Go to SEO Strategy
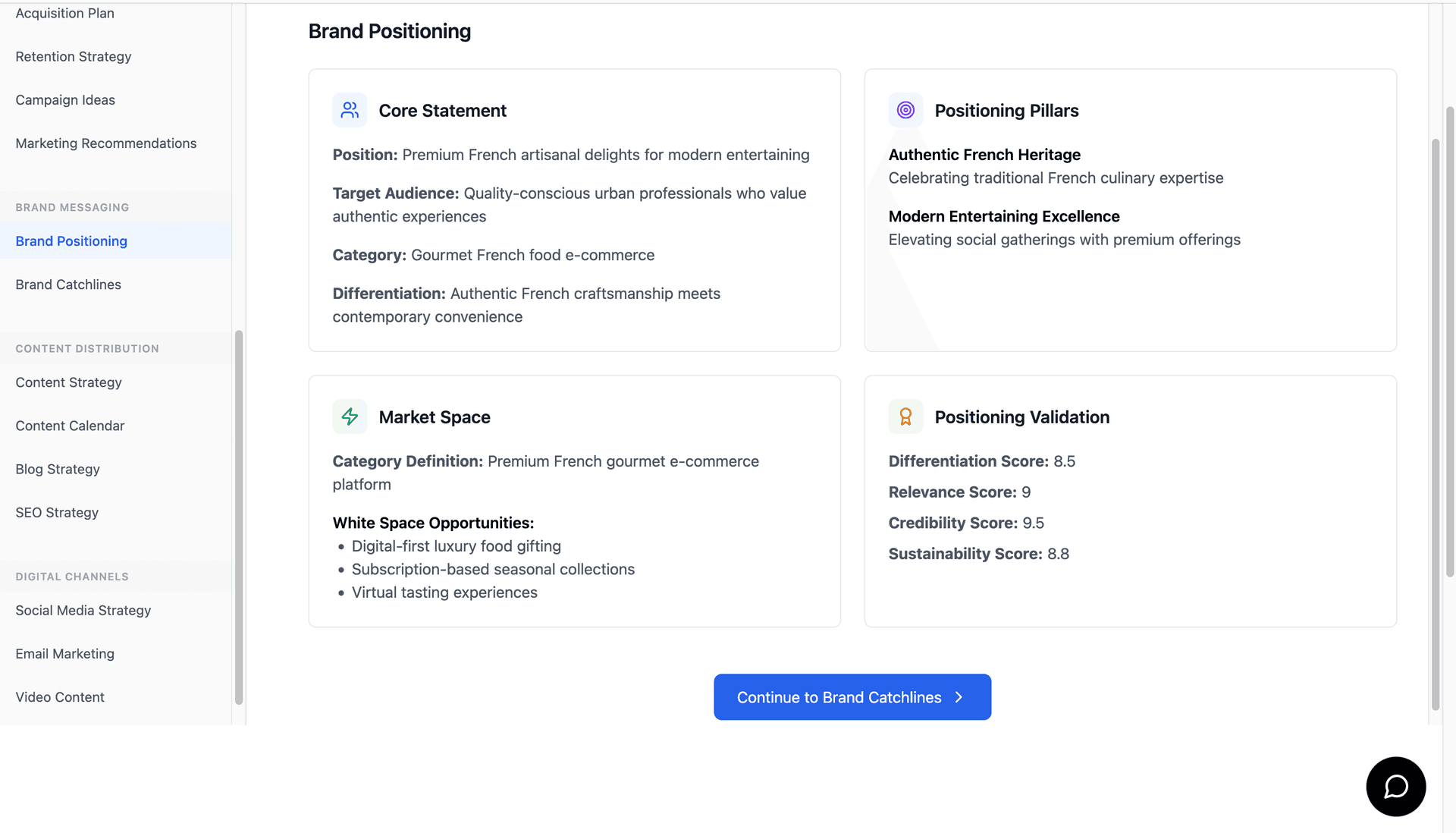The image size is (1456, 833). pyautogui.click(x=57, y=512)
